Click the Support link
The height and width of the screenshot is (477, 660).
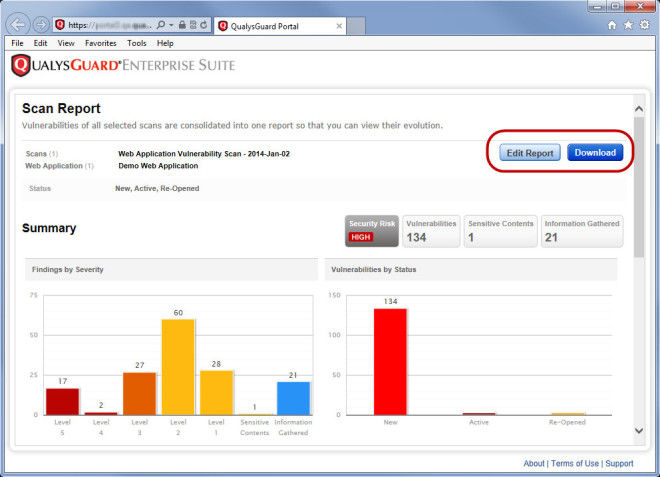pos(619,463)
